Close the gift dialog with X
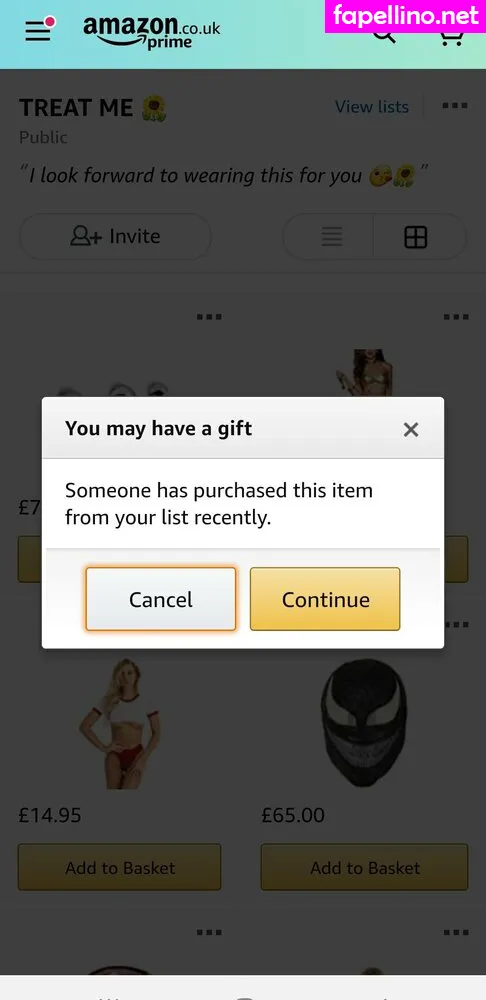486x1000 pixels. tap(411, 430)
